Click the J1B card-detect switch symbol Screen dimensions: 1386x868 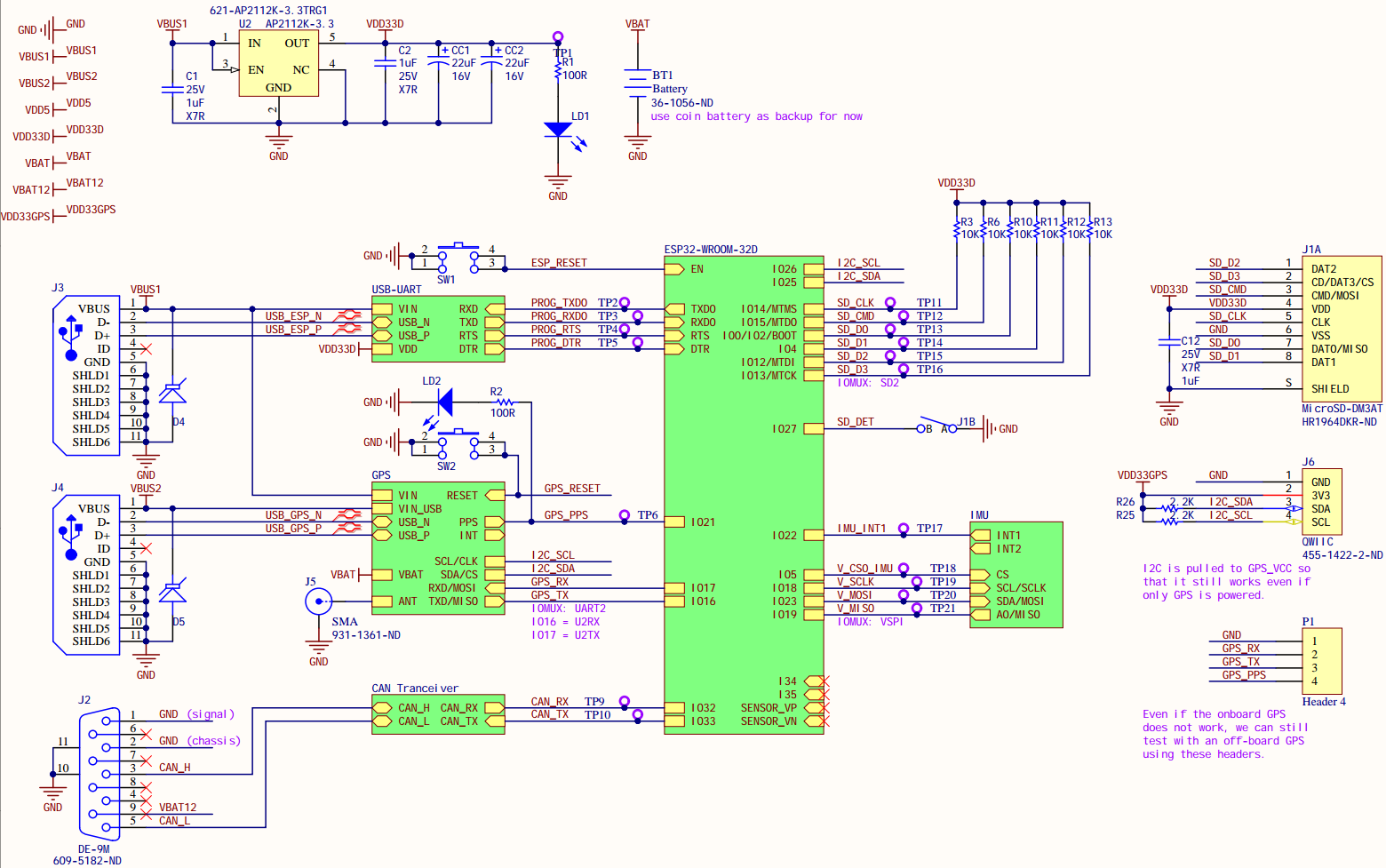pyautogui.click(x=937, y=426)
